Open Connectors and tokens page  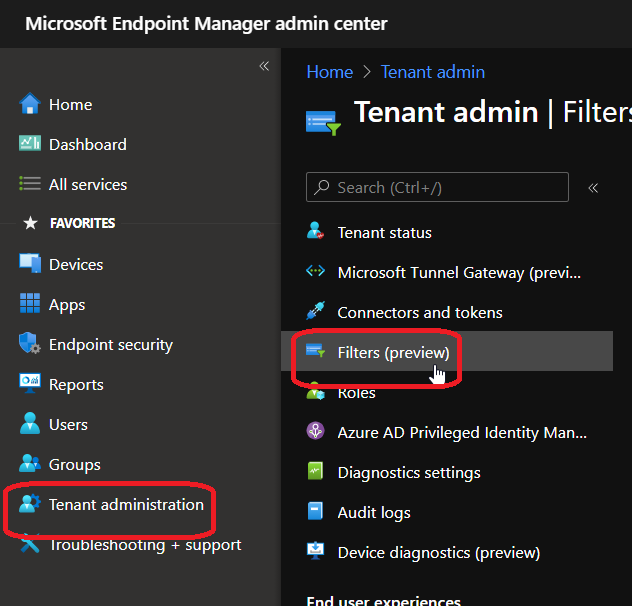pyautogui.click(x=420, y=312)
